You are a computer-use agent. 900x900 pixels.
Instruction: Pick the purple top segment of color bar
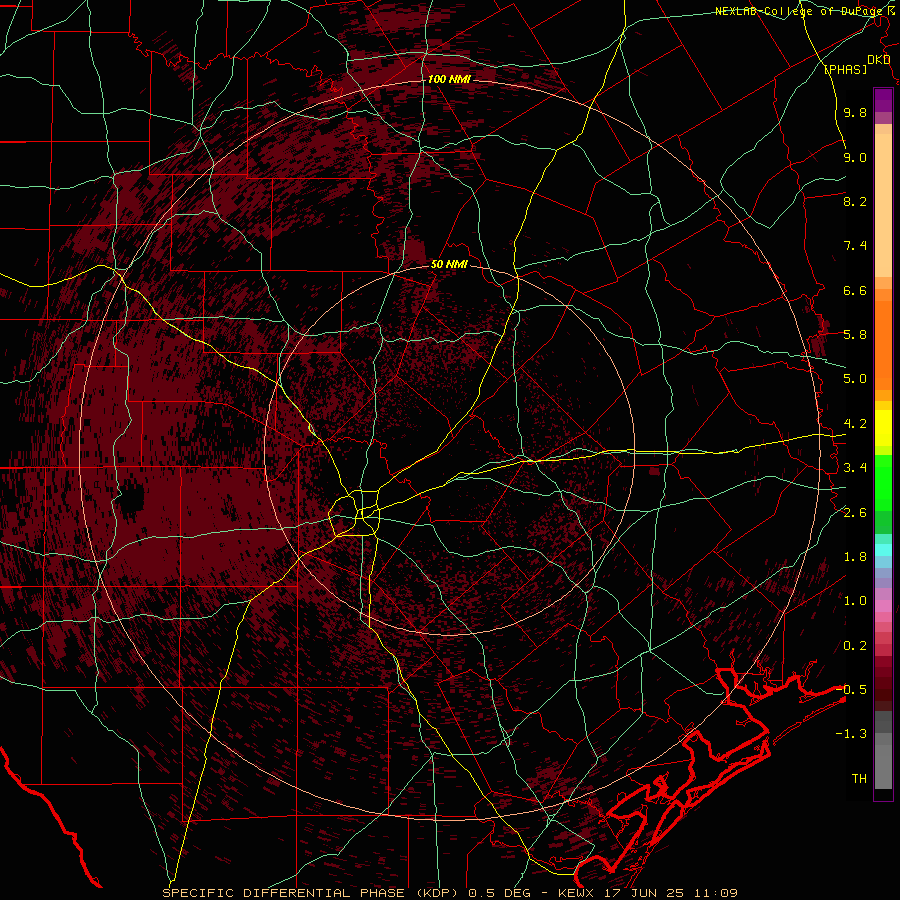tap(883, 100)
